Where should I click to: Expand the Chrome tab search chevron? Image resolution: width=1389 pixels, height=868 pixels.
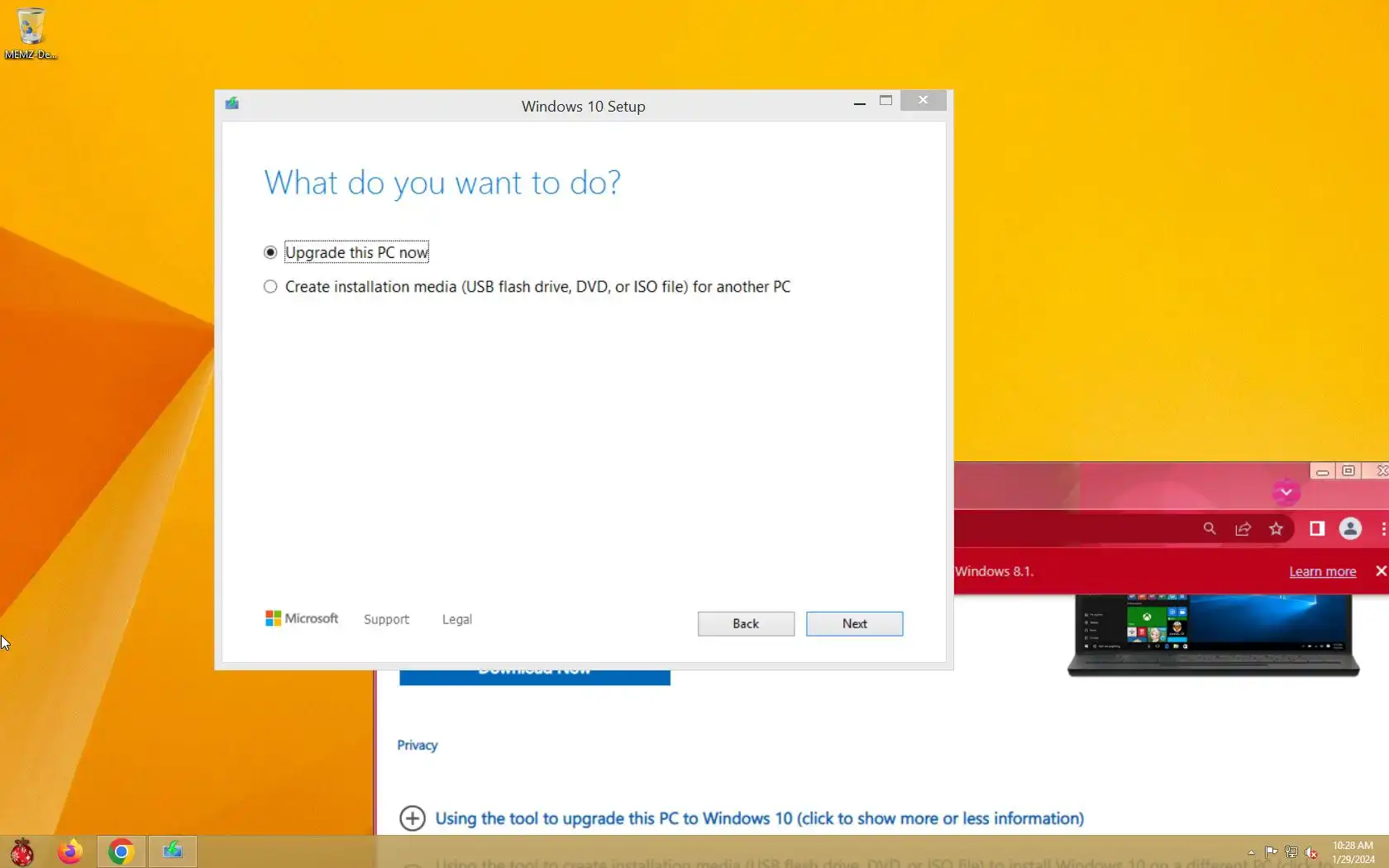point(1286,493)
